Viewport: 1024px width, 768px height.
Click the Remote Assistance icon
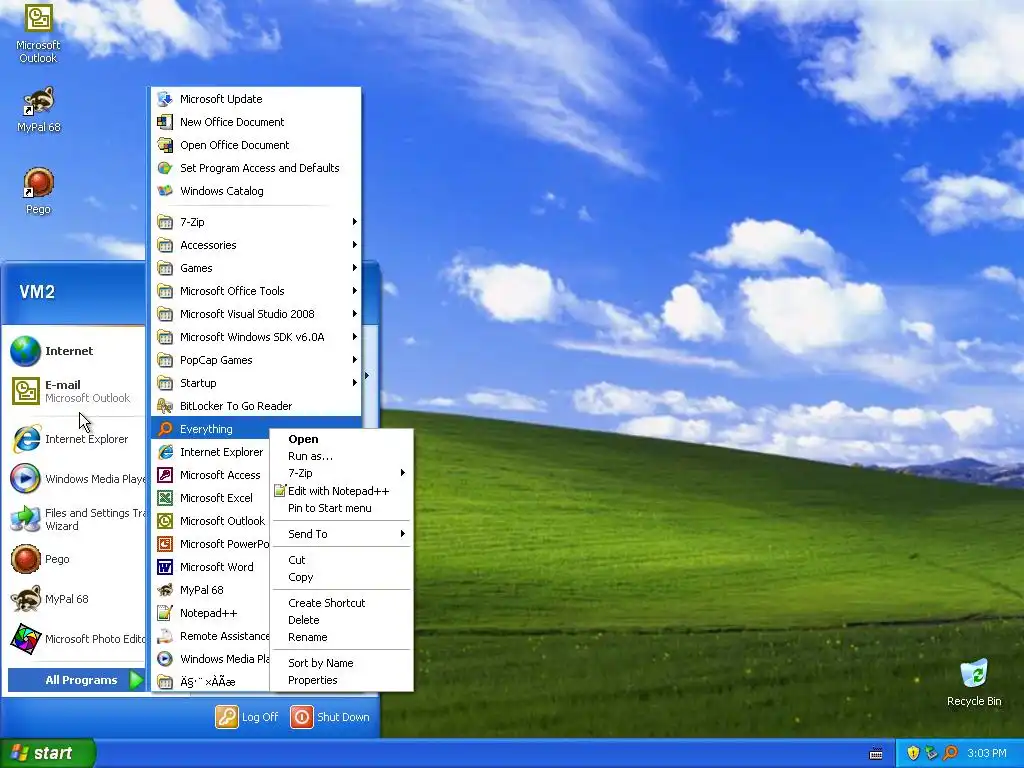[165, 635]
